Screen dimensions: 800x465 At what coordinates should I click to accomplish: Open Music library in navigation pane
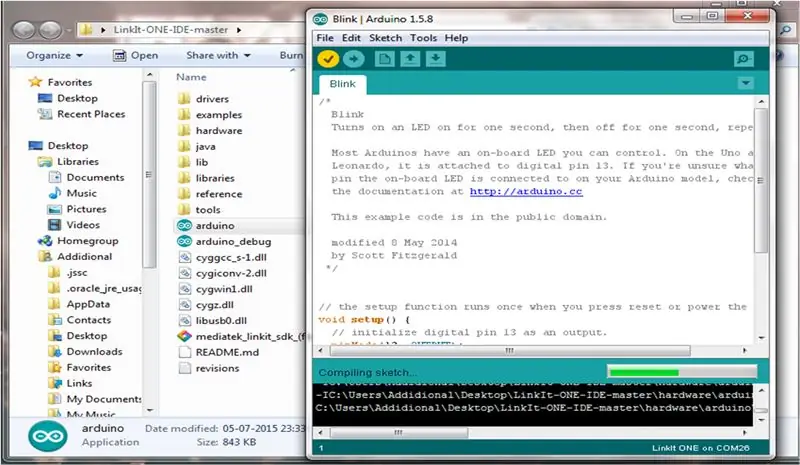tap(72, 193)
